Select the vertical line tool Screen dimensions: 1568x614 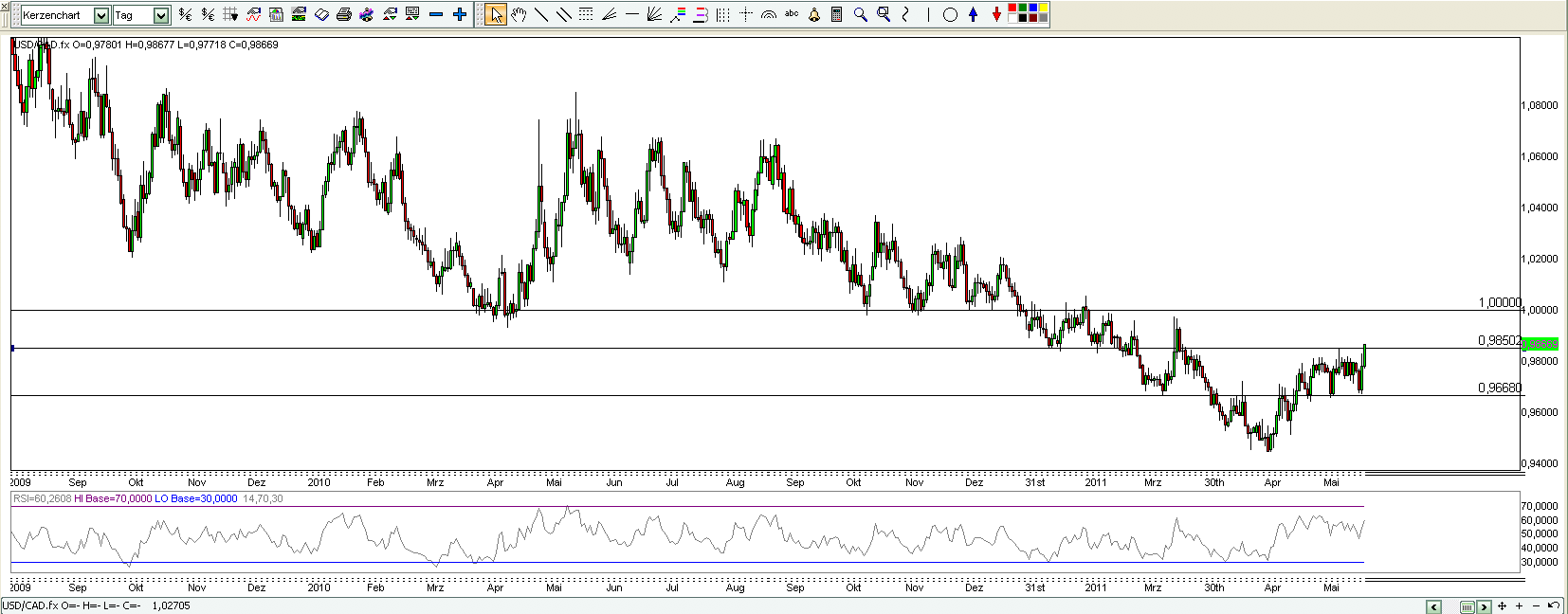928,14
